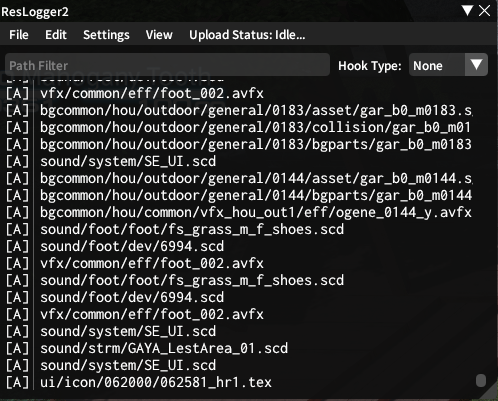Open the File menu
The height and width of the screenshot is (401, 498).
(19, 35)
